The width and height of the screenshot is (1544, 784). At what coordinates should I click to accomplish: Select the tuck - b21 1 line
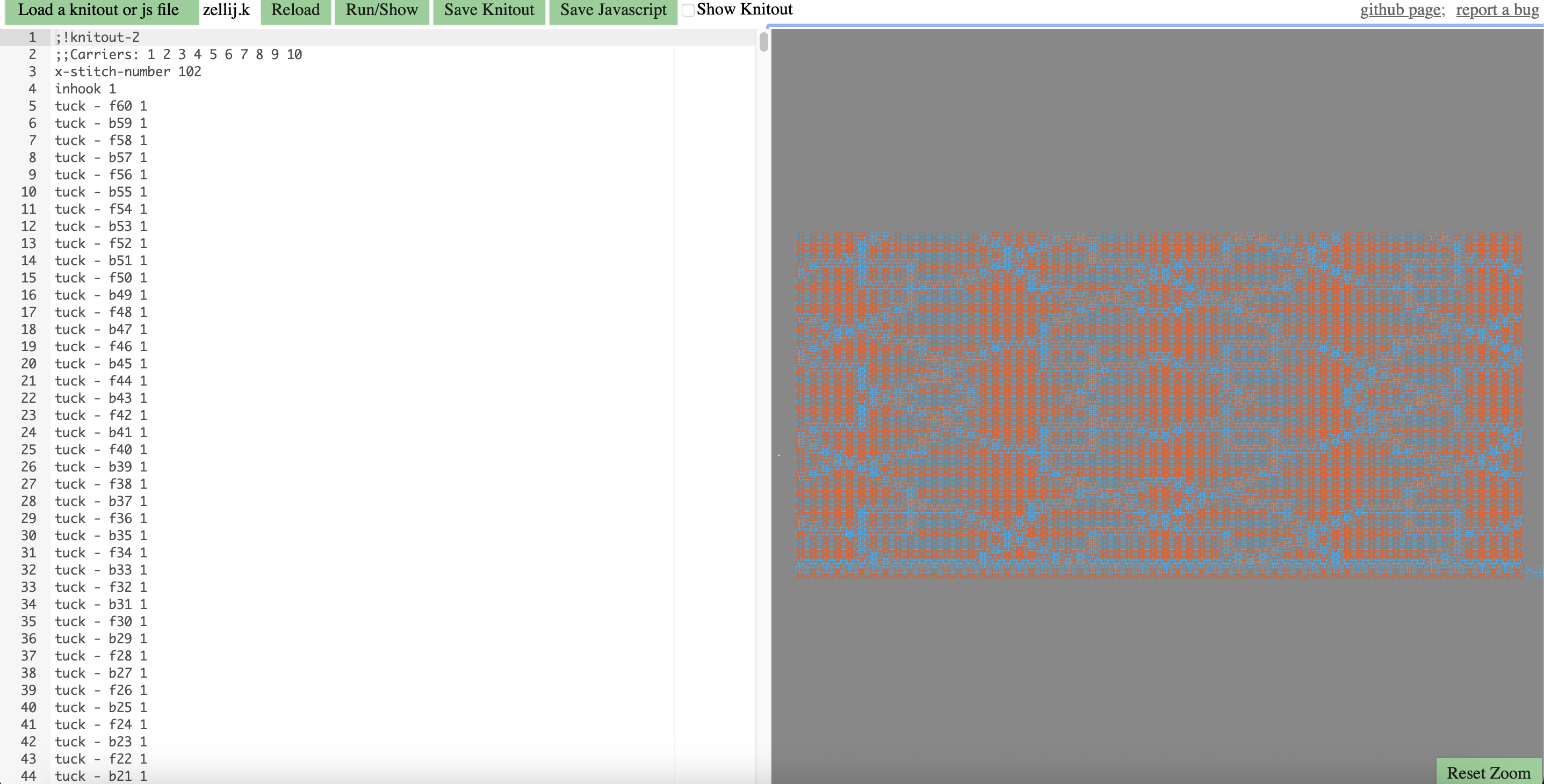tap(100, 775)
